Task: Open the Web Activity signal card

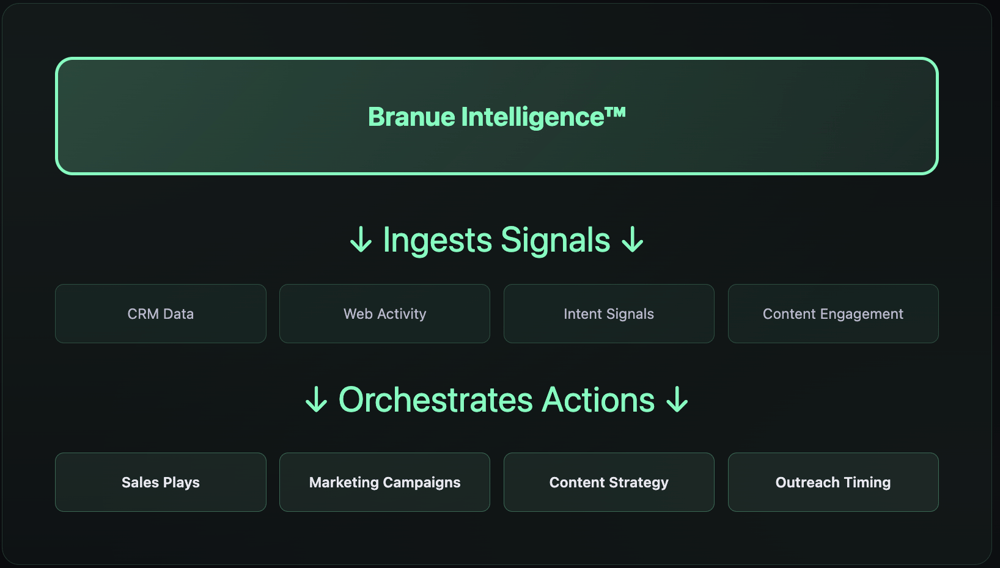Action: (x=385, y=314)
